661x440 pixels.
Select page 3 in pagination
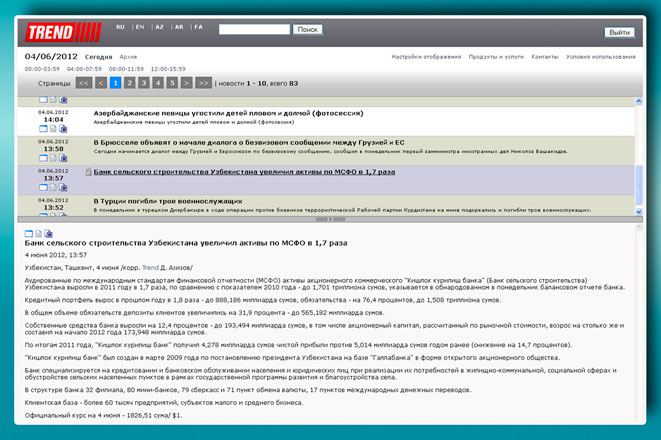coord(144,83)
